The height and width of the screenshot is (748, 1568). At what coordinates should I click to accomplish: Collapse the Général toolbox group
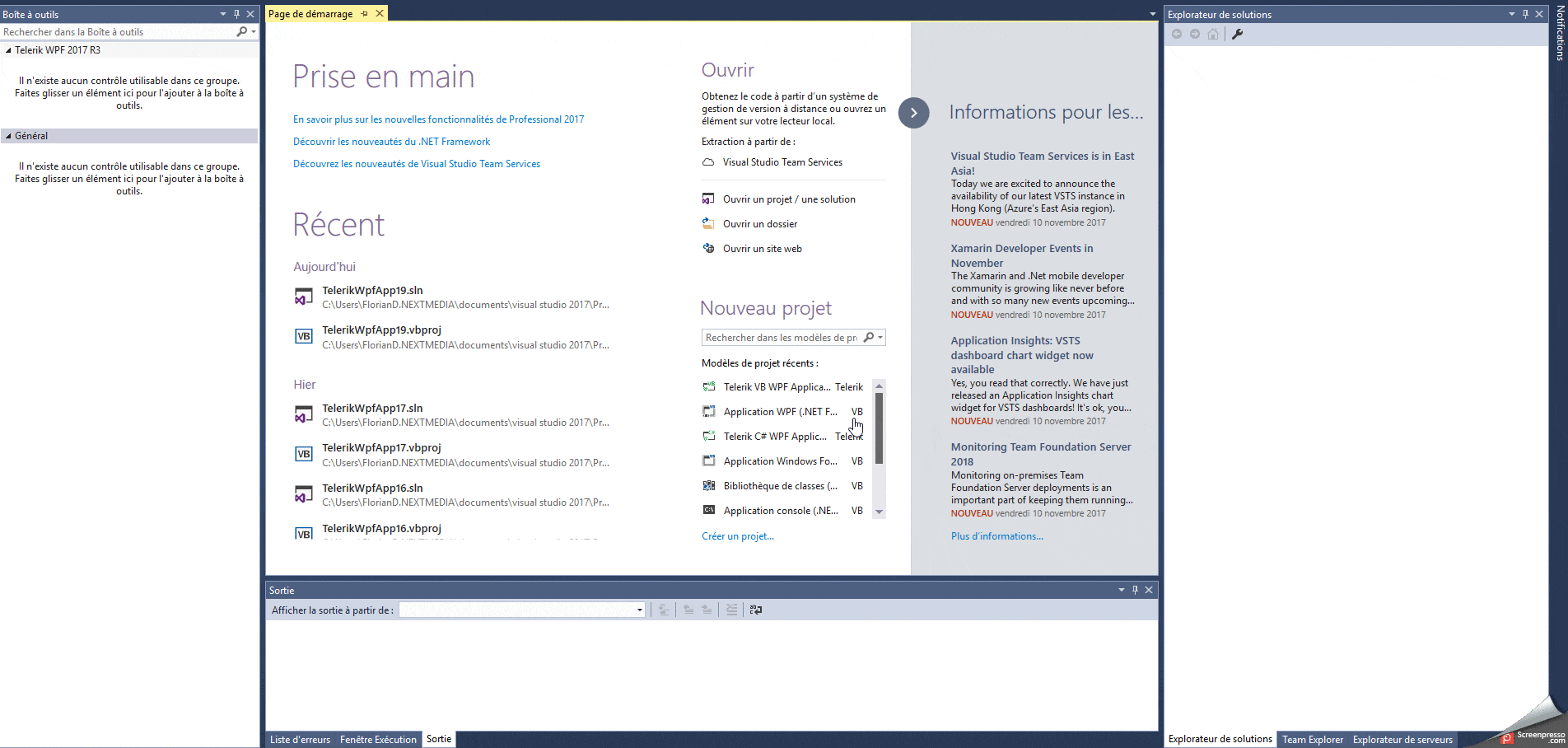[8, 136]
